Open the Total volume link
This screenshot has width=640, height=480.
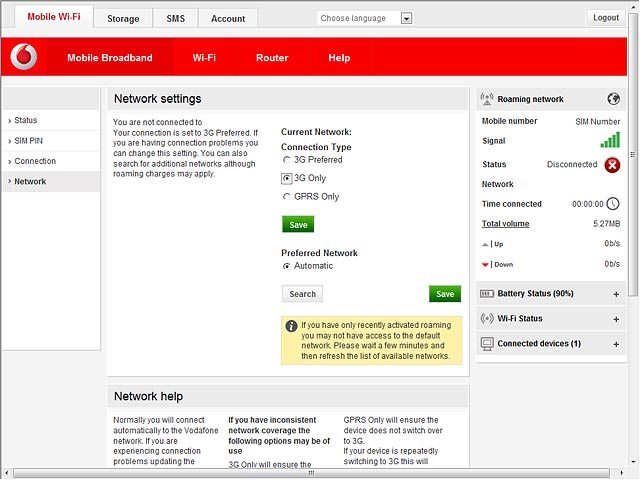pyautogui.click(x=505, y=224)
